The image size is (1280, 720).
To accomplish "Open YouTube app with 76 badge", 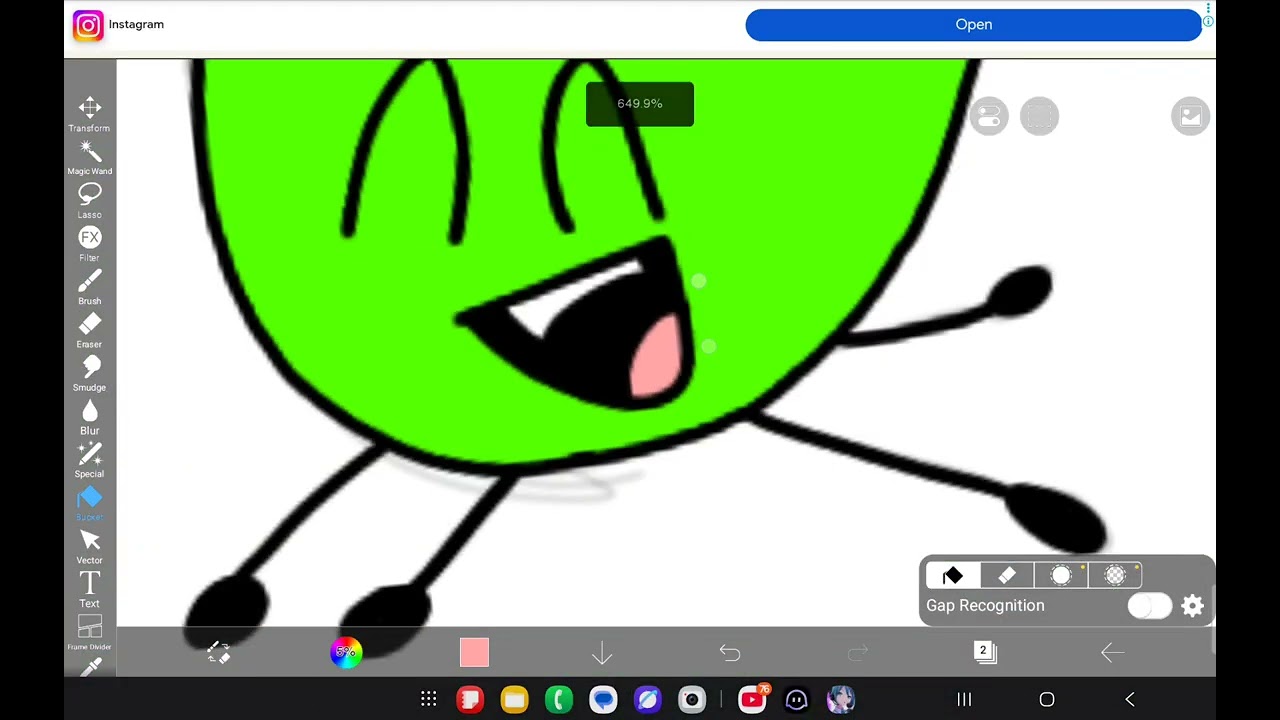I will (x=753, y=698).
